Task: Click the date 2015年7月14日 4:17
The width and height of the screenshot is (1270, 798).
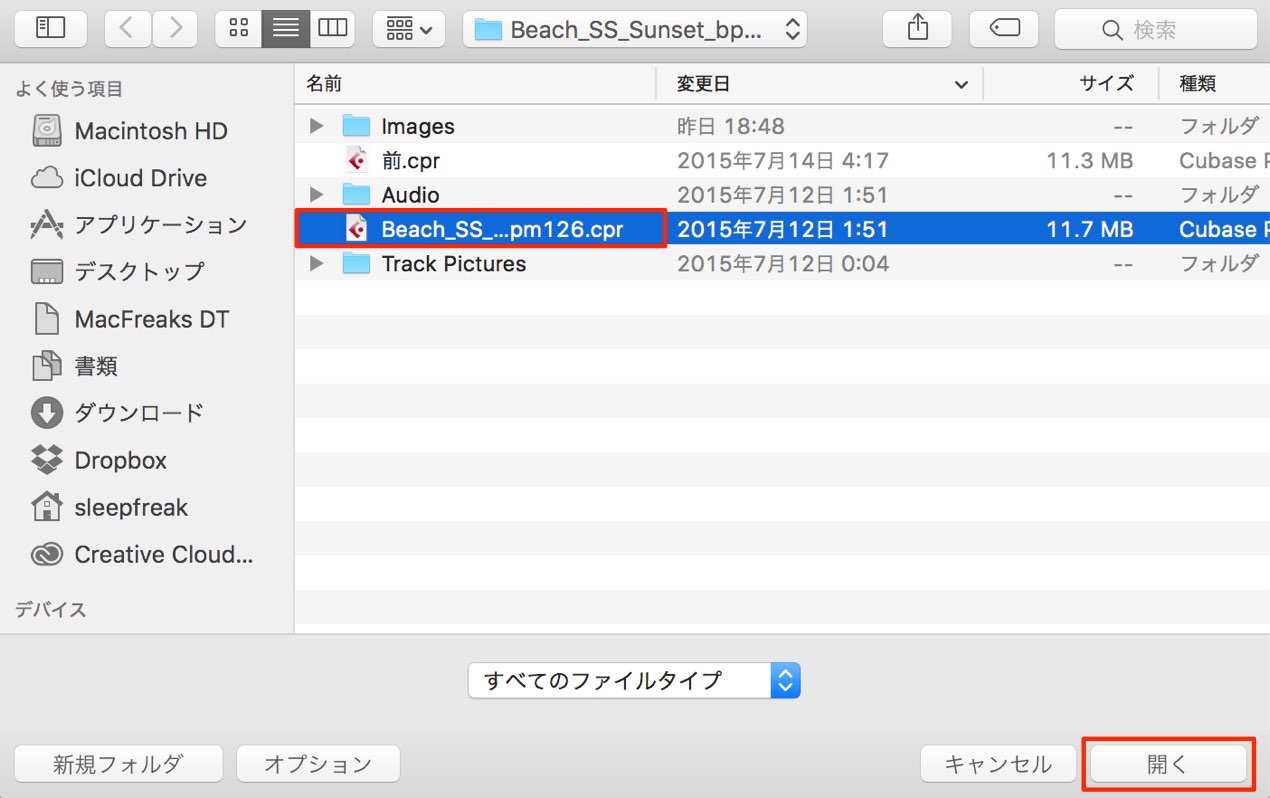Action: pos(783,160)
